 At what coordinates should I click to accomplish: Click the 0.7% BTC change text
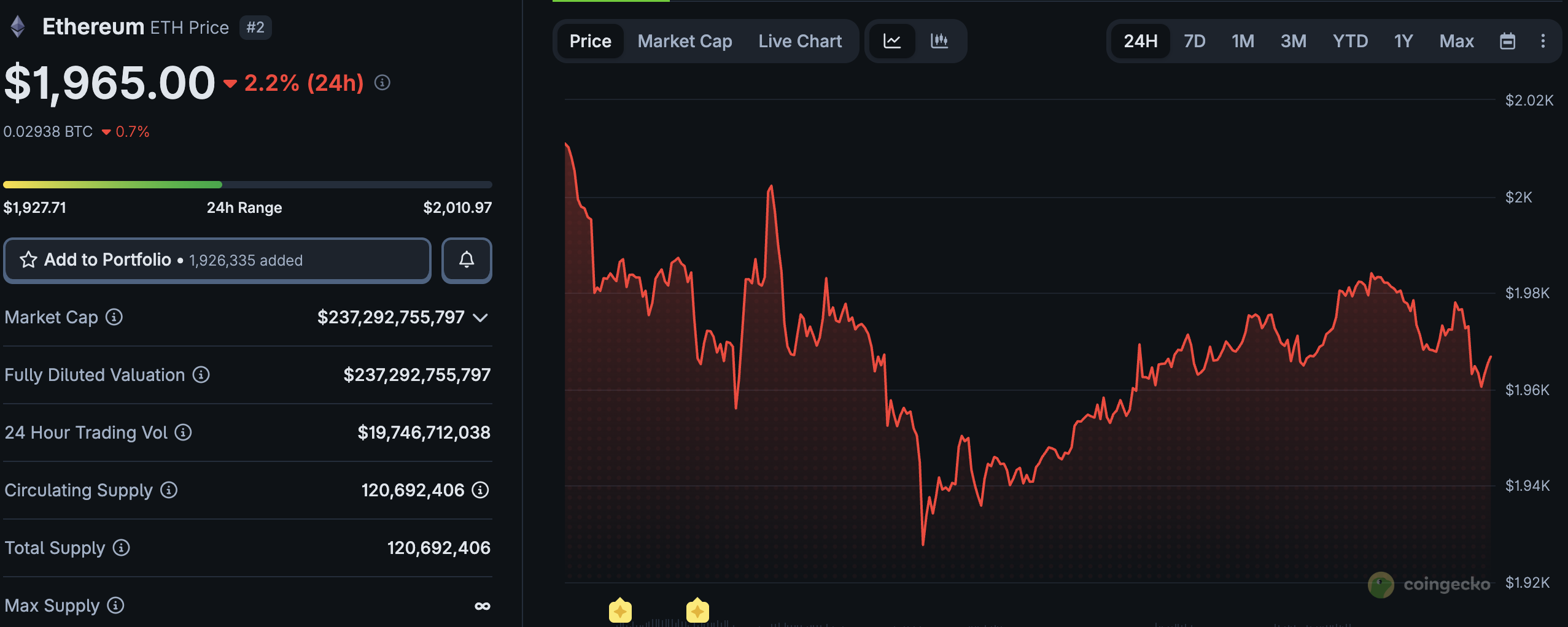coord(133,131)
